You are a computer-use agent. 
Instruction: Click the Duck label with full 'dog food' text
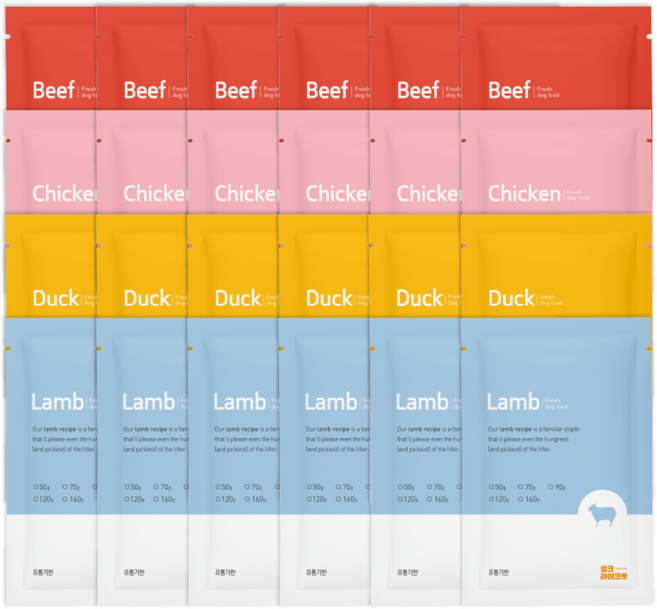point(511,298)
